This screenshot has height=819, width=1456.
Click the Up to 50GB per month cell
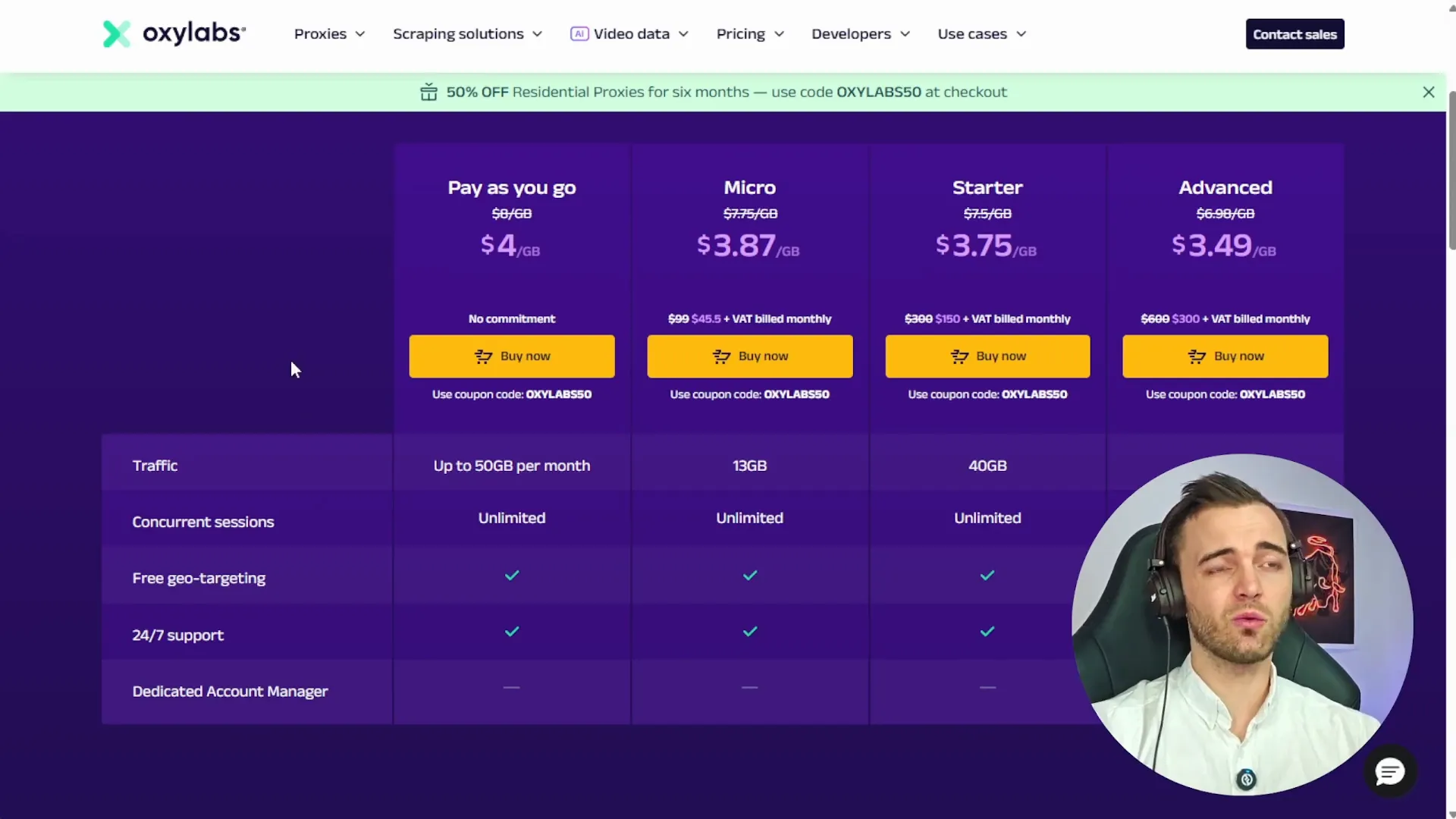click(x=512, y=466)
